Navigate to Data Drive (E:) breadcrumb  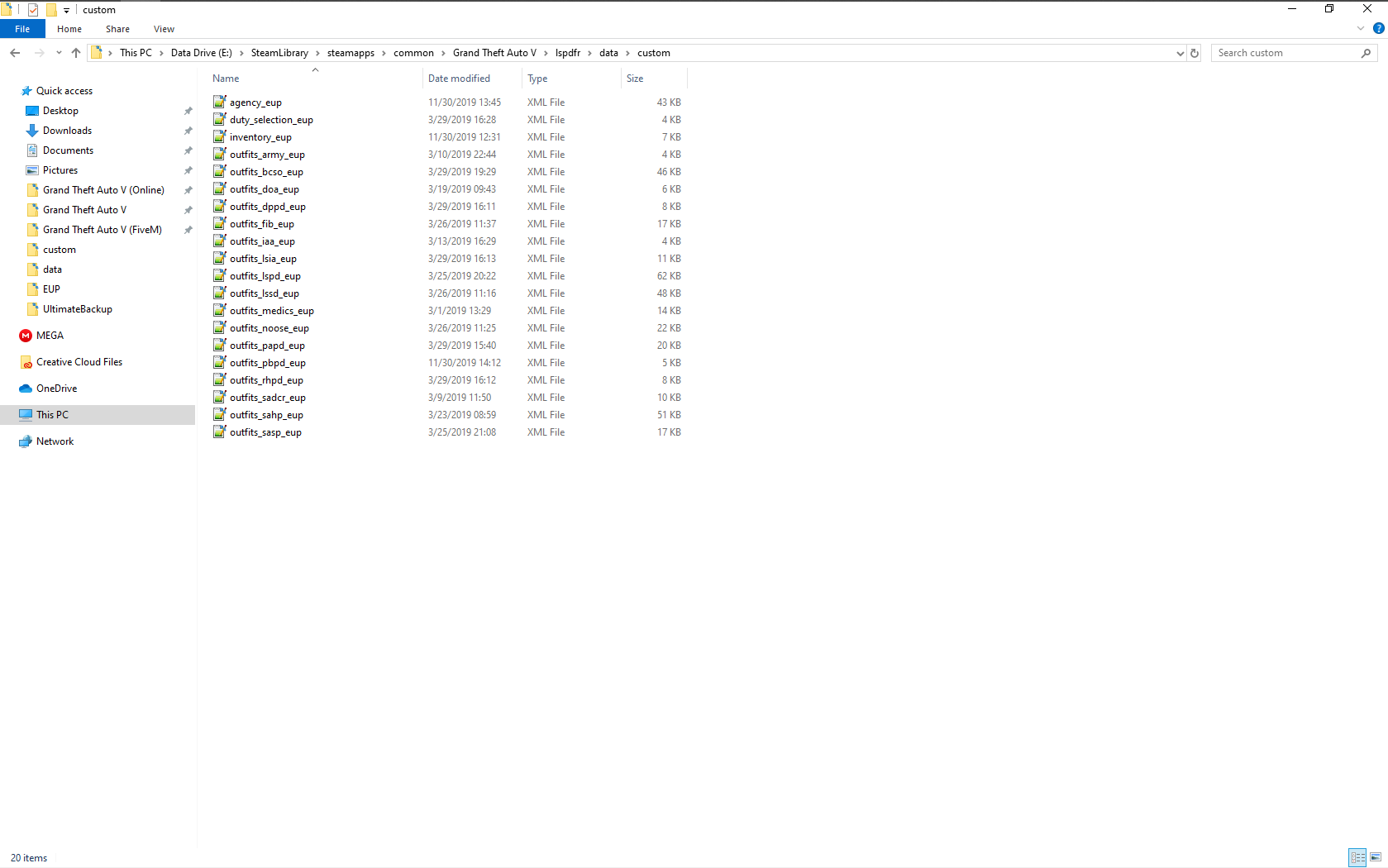tap(201, 53)
